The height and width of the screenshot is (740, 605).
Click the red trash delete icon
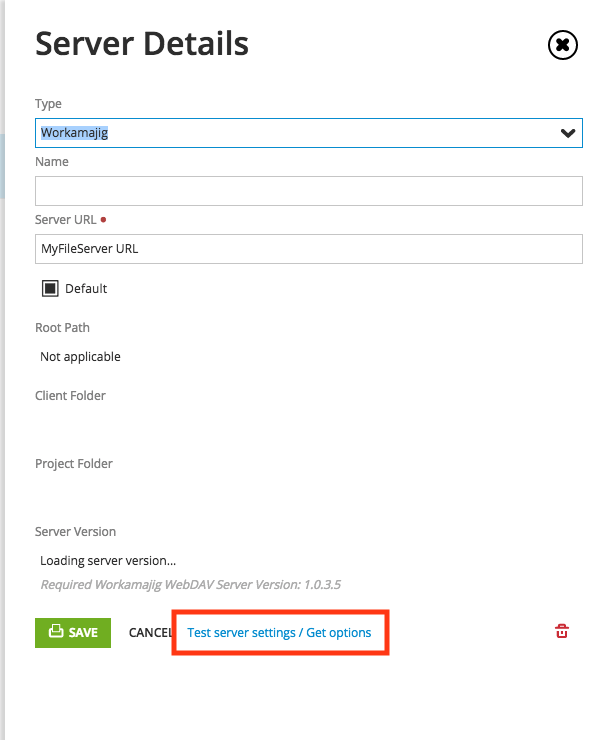[x=562, y=631]
